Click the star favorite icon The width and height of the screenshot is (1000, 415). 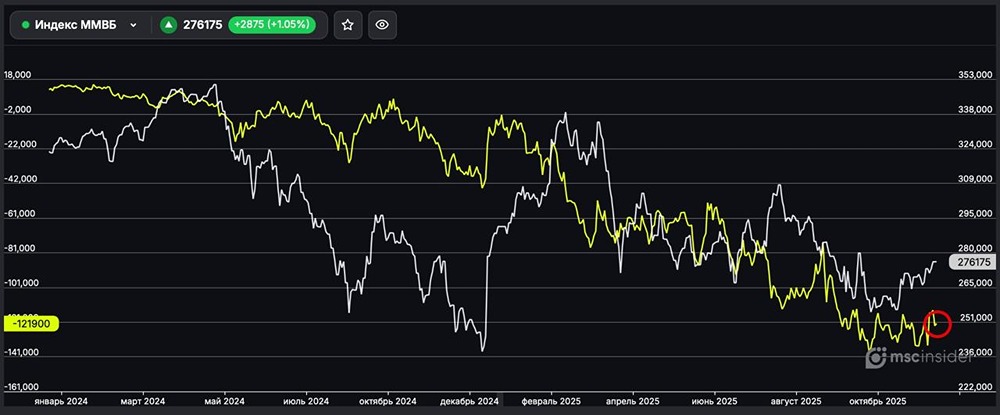pos(347,25)
